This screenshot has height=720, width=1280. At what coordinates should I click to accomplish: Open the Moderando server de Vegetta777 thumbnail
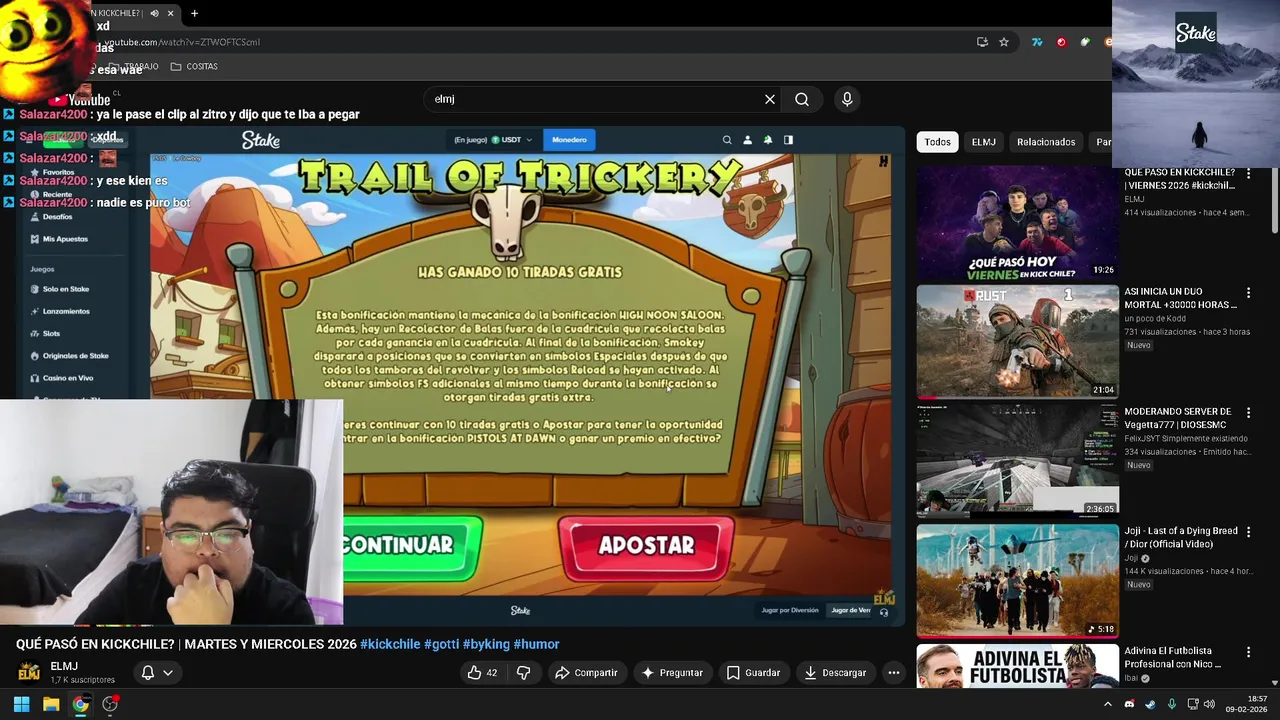(x=1017, y=460)
